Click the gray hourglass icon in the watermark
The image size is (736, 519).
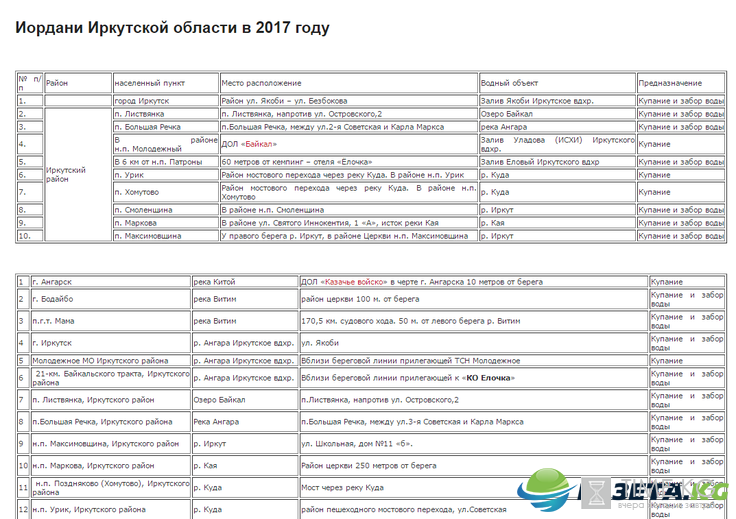point(595,494)
